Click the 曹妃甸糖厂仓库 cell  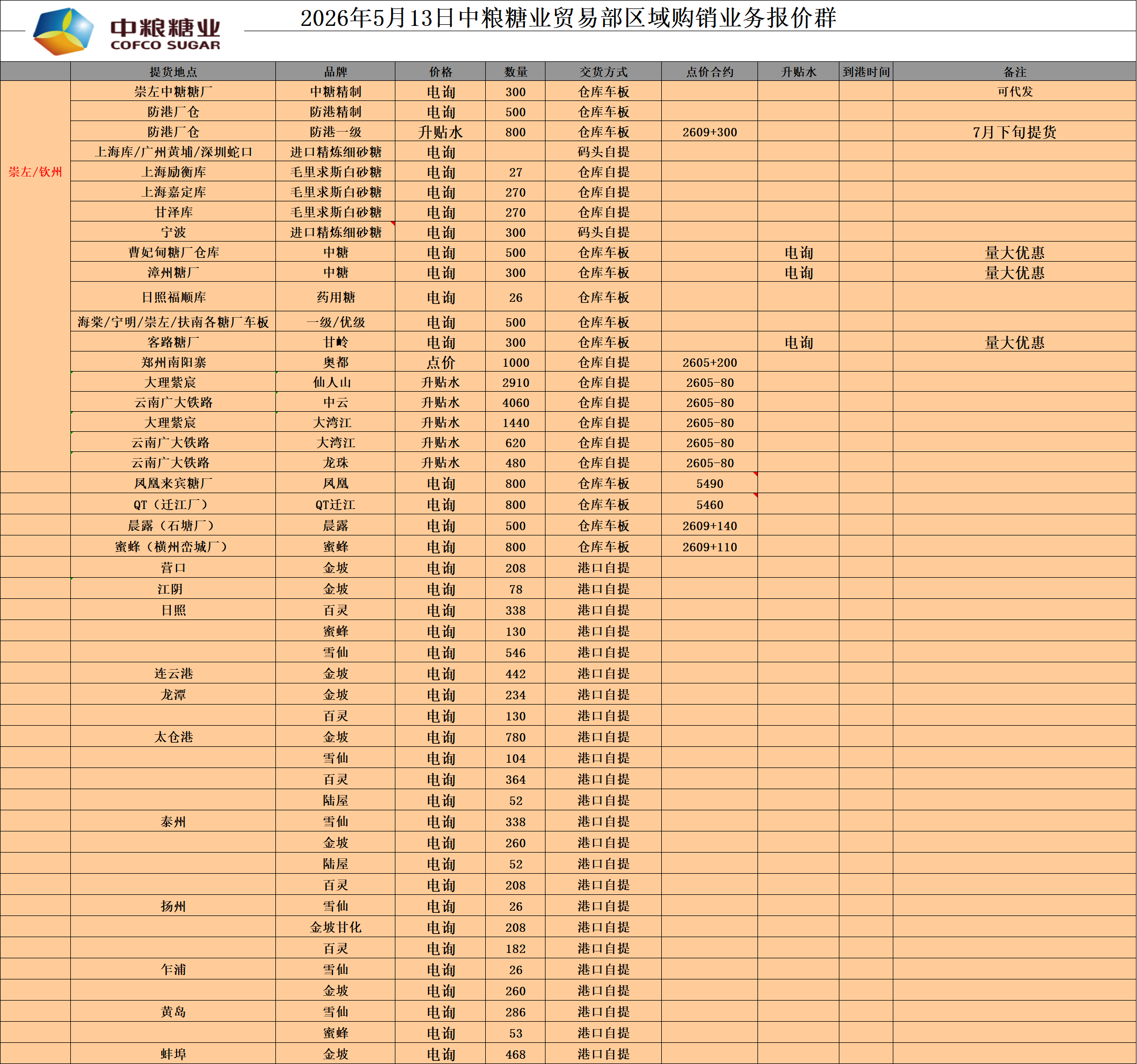[173, 252]
